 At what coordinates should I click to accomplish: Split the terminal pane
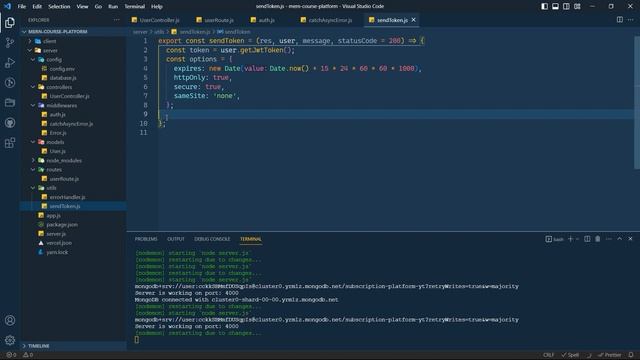coord(587,239)
